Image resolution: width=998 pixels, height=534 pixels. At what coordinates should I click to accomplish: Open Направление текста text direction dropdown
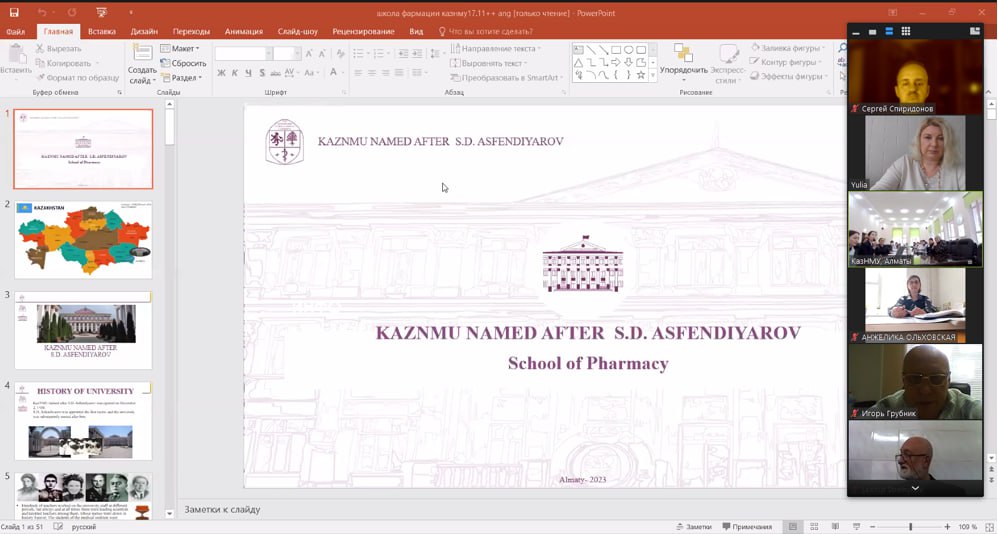tap(496, 48)
